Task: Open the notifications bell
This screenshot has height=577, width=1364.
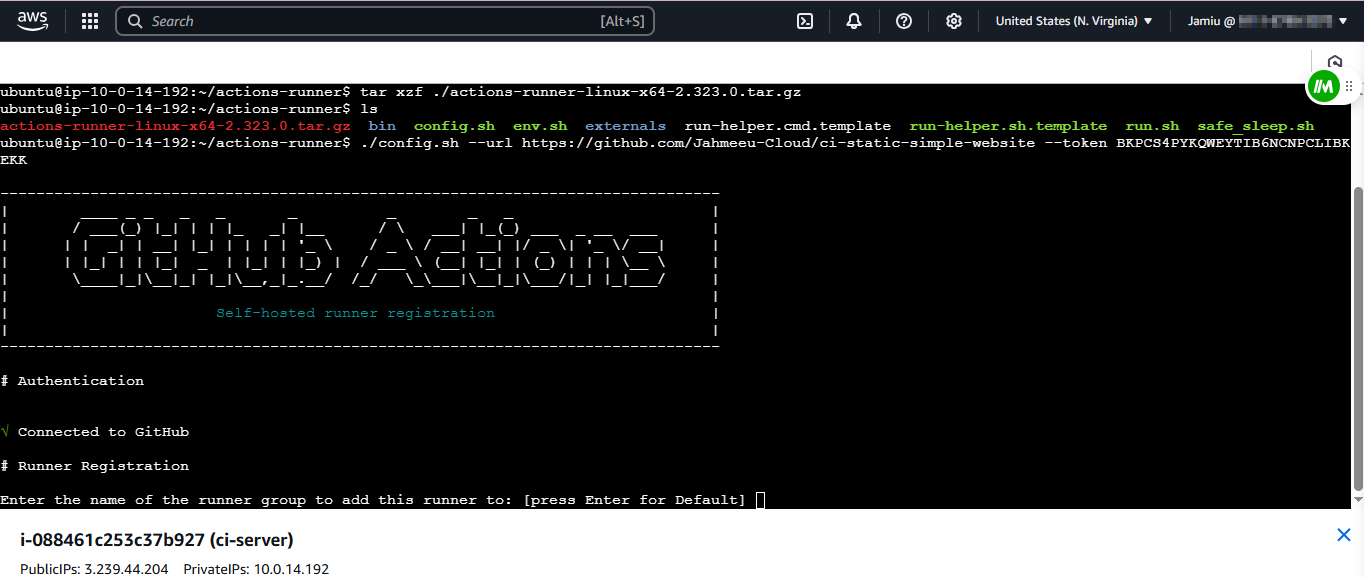Action: (x=854, y=21)
